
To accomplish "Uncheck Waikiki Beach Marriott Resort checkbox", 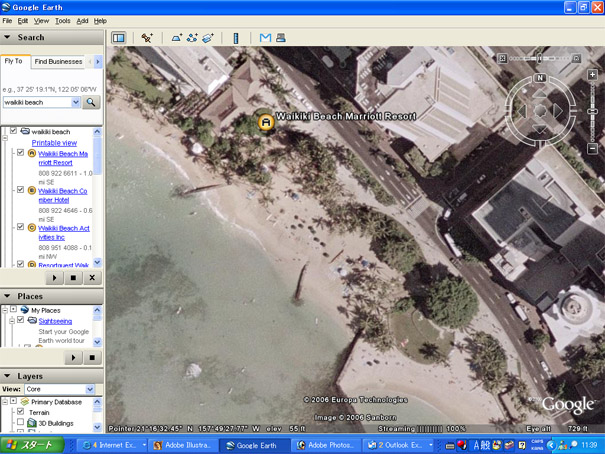I will point(20,152).
